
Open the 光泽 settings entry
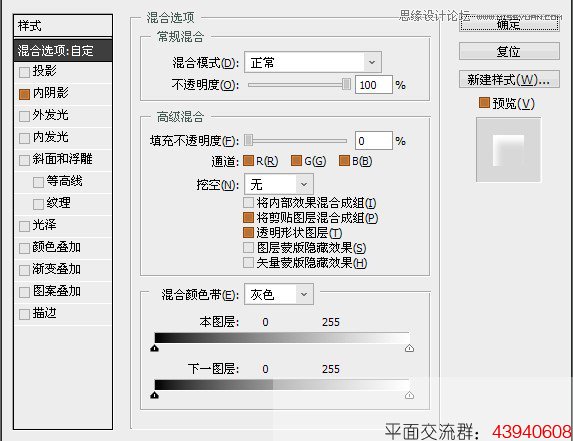tap(45, 225)
